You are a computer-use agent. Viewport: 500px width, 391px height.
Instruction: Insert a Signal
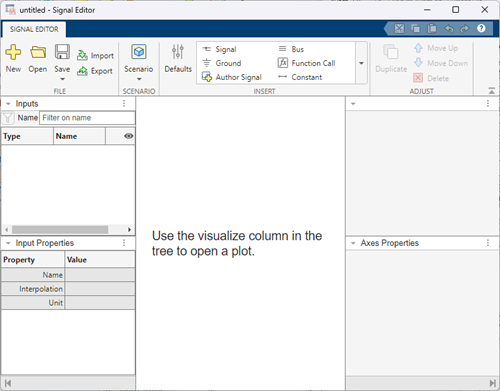(220, 49)
